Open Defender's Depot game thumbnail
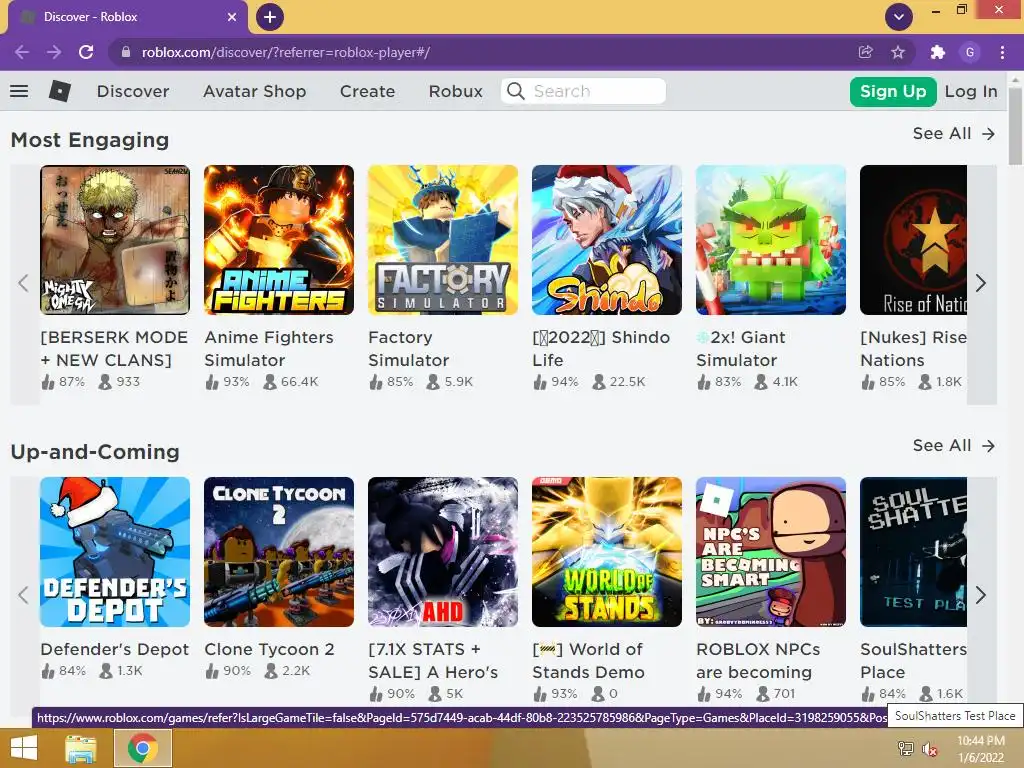The width and height of the screenshot is (1024, 768). 115,552
